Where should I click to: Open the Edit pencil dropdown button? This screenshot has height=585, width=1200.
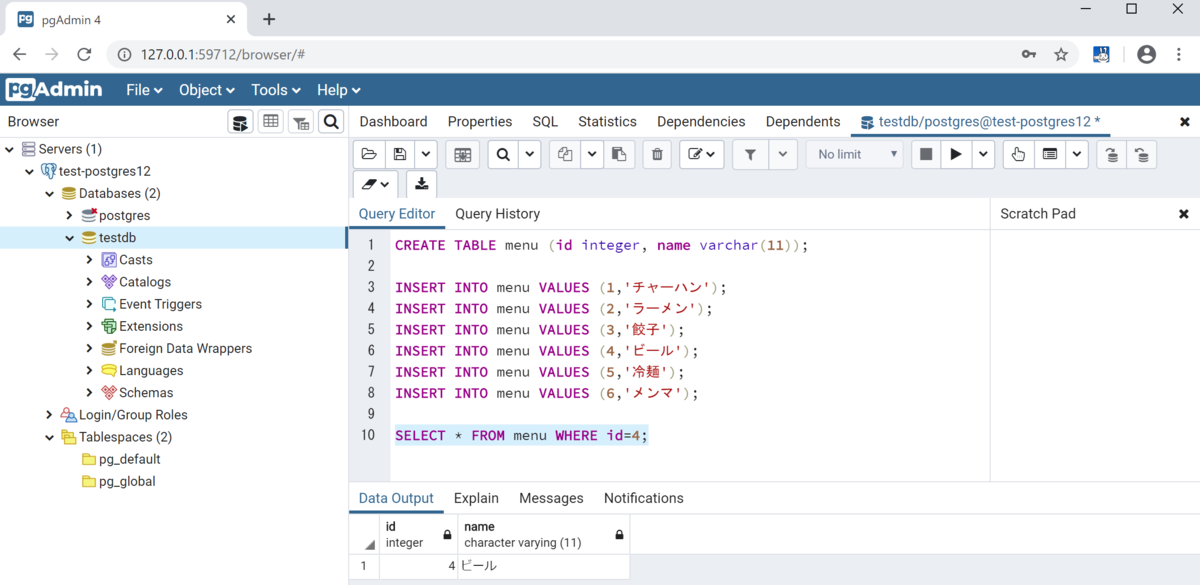(702, 154)
